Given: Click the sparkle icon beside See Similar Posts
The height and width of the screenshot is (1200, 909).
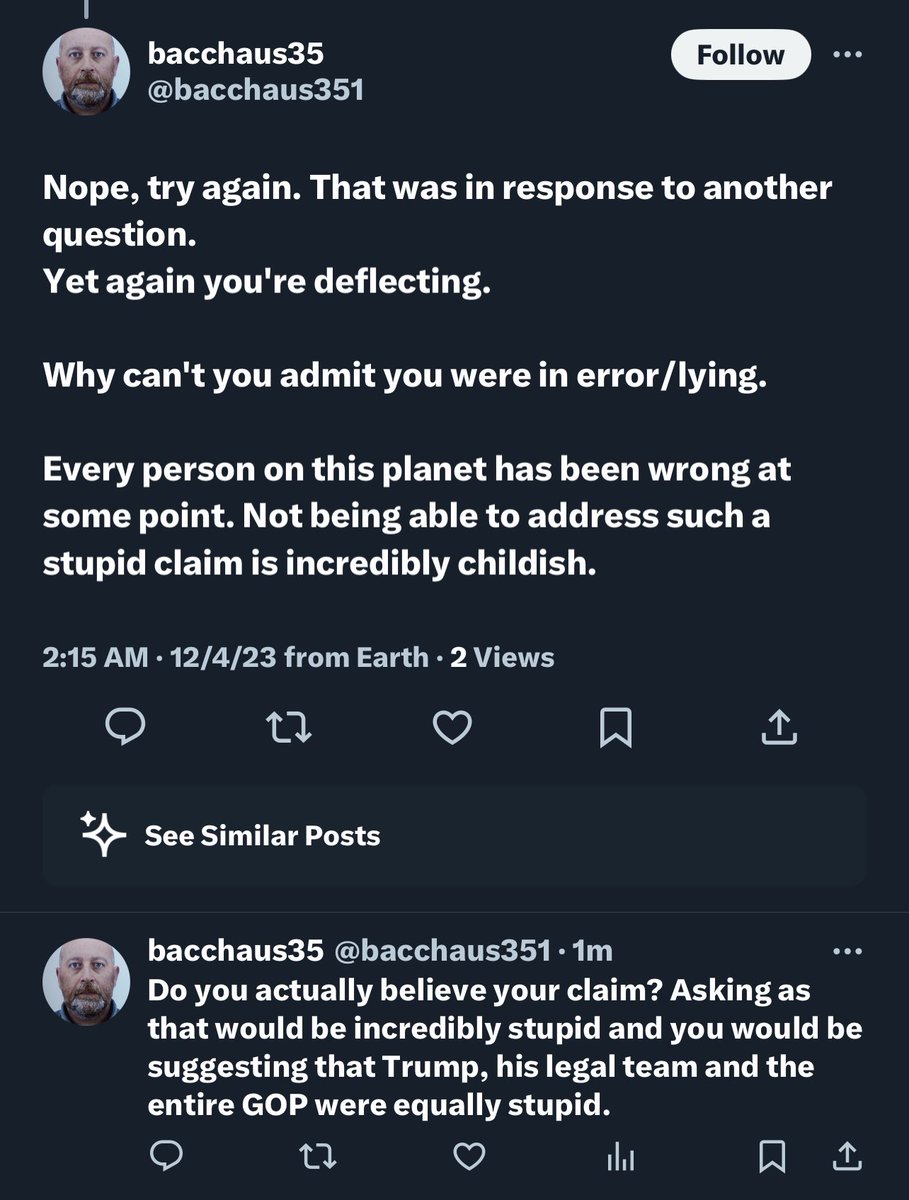Looking at the screenshot, I should point(103,835).
